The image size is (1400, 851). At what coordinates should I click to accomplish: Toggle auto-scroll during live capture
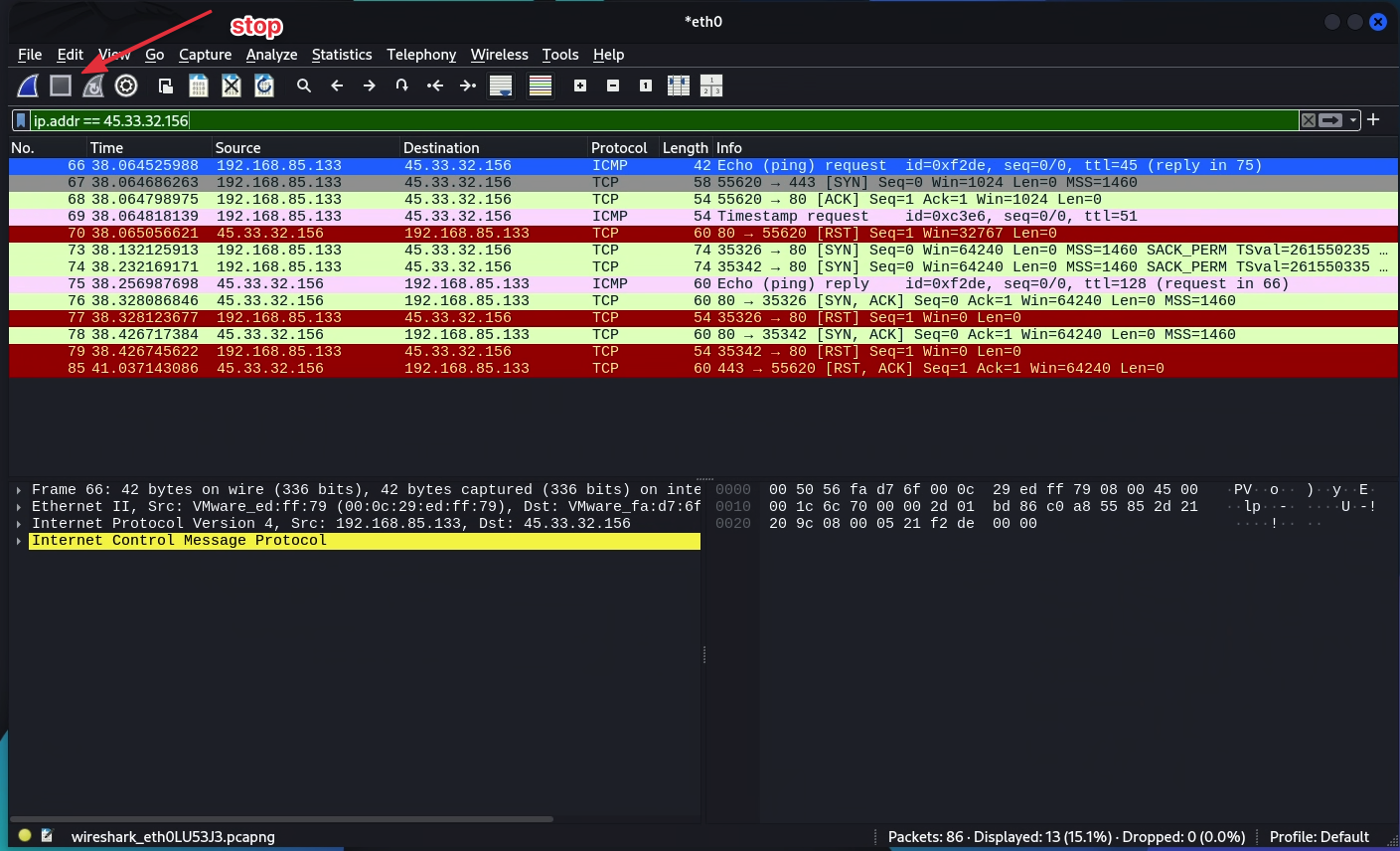point(501,86)
